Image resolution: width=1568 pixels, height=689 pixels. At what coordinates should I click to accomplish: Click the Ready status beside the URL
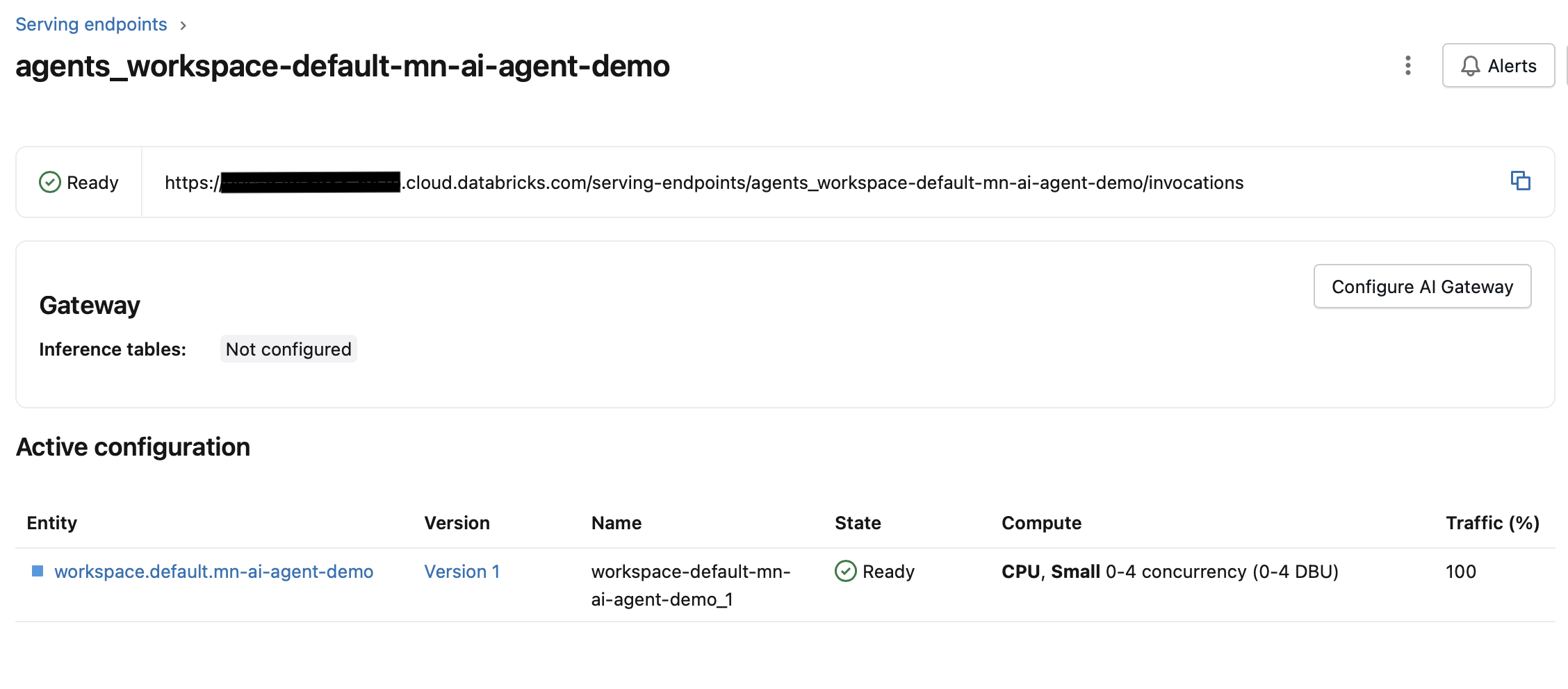[79, 183]
